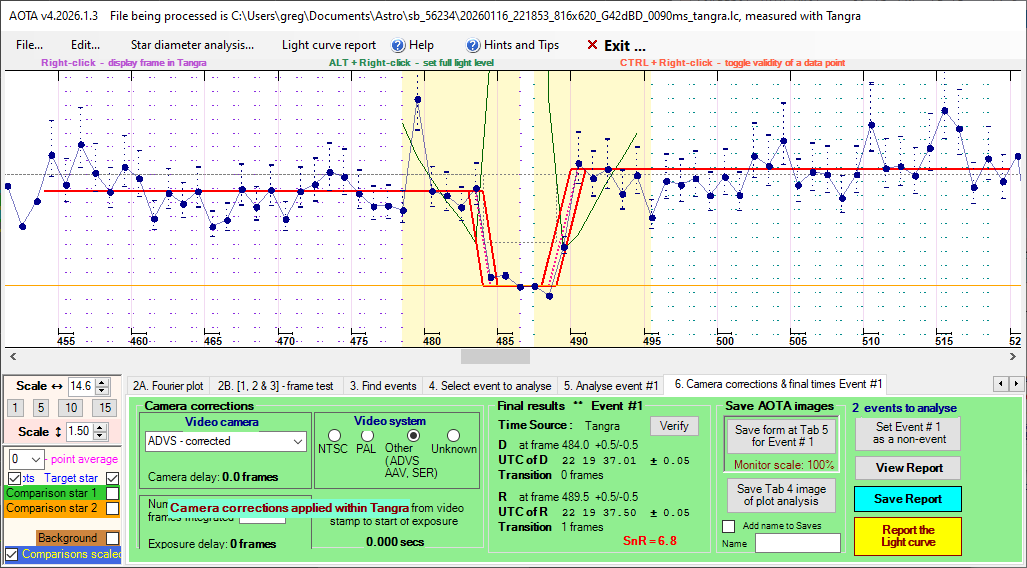Open Help via the question-mark icon

[398, 45]
